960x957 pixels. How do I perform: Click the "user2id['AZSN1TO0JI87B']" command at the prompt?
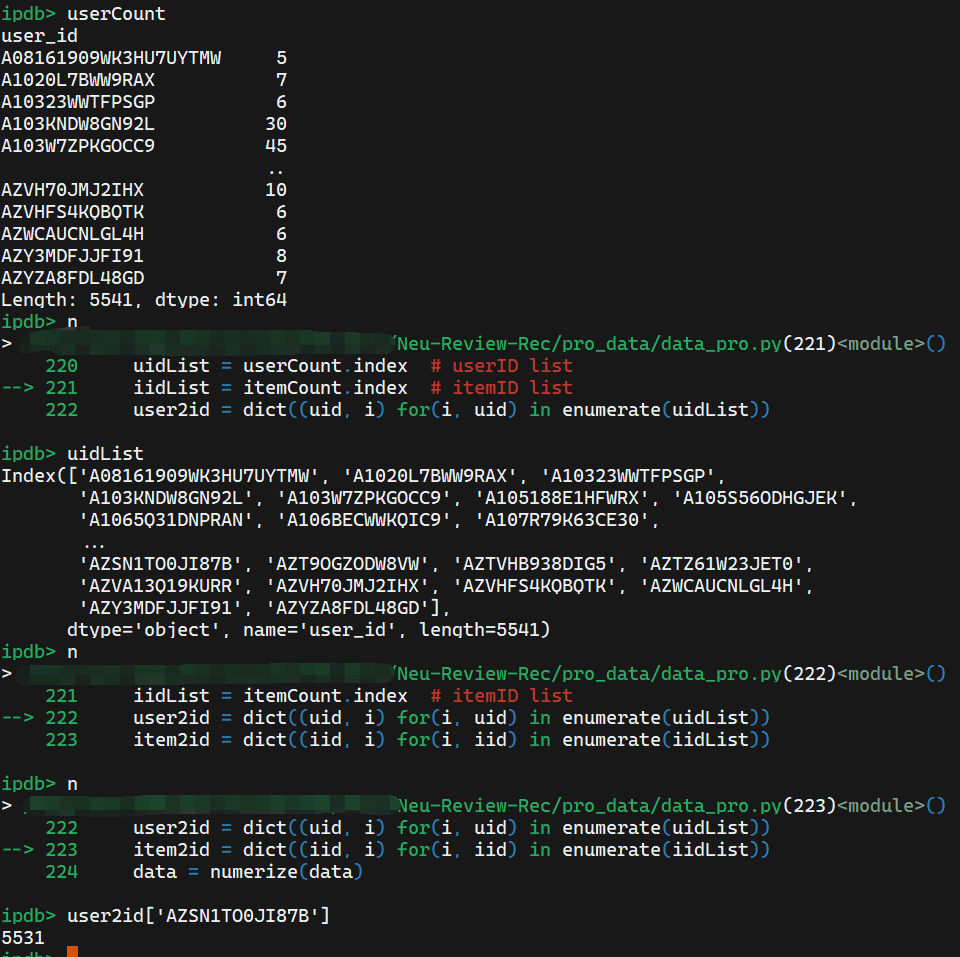pos(198,916)
